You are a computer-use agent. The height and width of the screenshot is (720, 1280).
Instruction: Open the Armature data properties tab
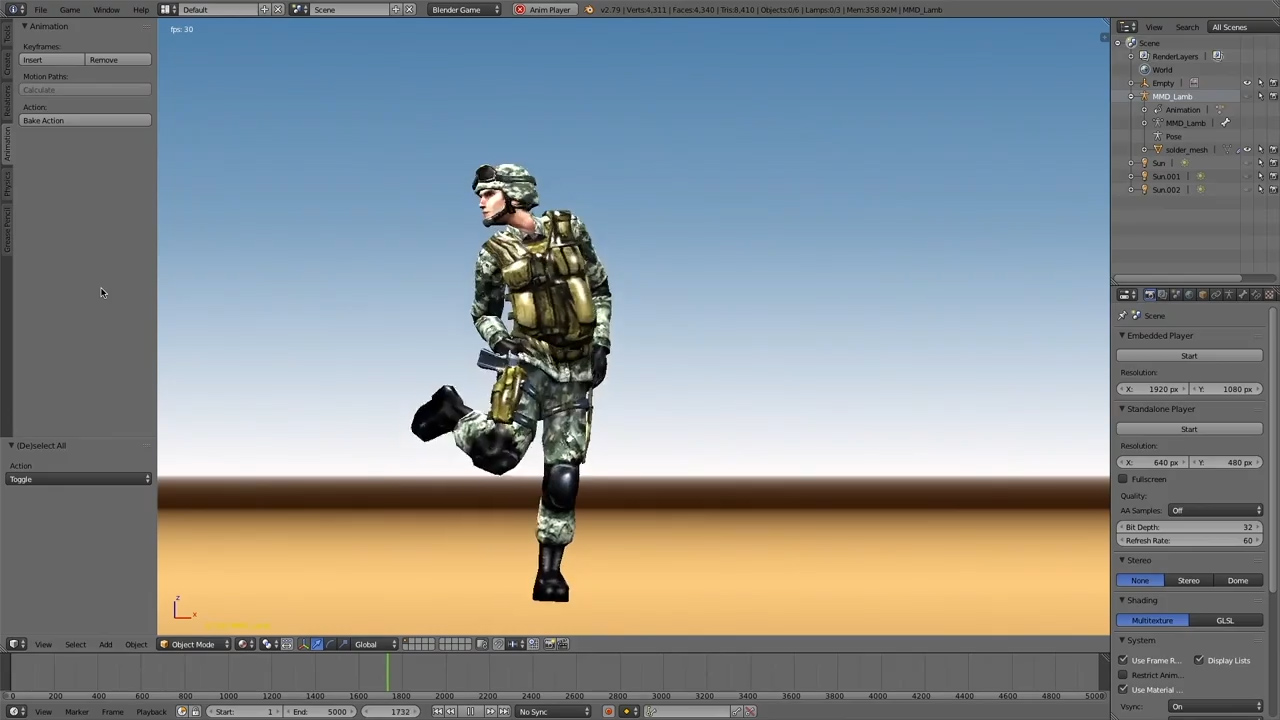tap(1229, 295)
